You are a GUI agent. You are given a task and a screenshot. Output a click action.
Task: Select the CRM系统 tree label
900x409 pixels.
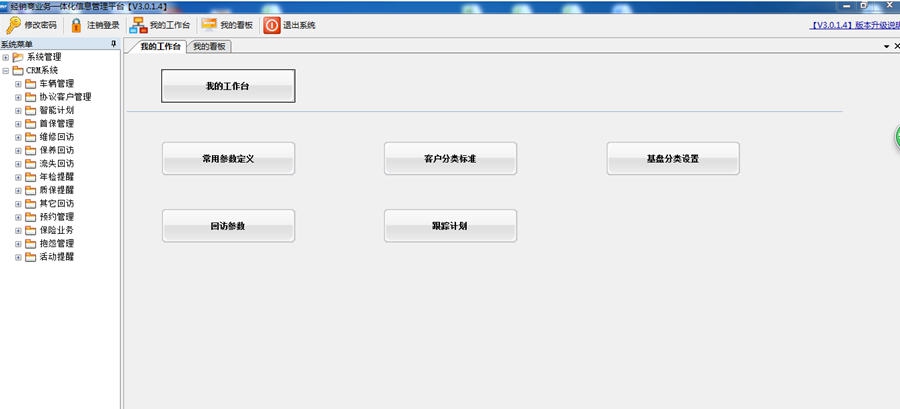[42, 71]
